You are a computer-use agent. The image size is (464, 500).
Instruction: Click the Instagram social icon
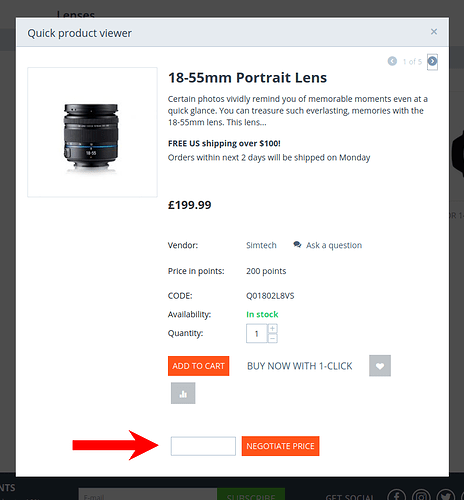(x=421, y=495)
